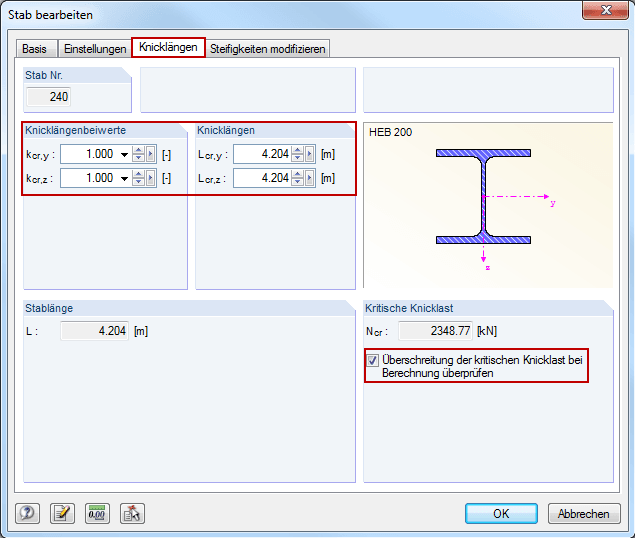The height and width of the screenshot is (538, 635).
Task: Toggle critical buckling load check checkbox
Action: coord(373,360)
